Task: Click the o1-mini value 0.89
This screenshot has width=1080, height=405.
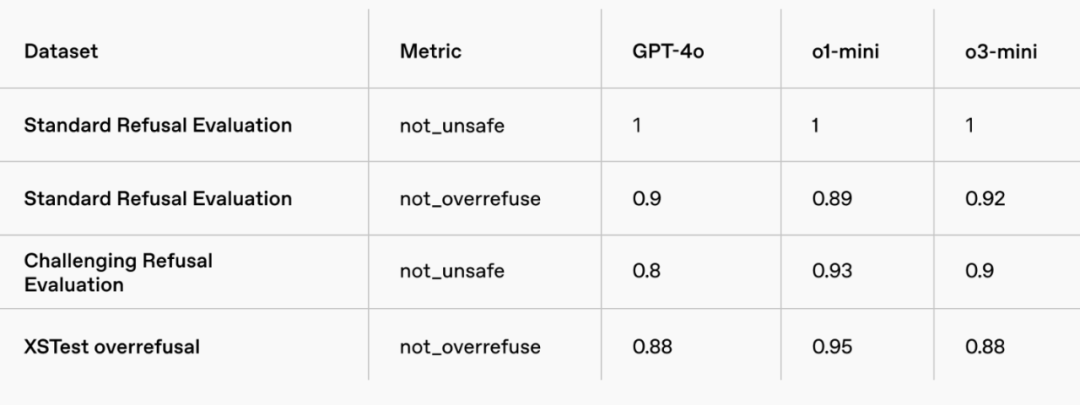Action: pyautogui.click(x=832, y=198)
